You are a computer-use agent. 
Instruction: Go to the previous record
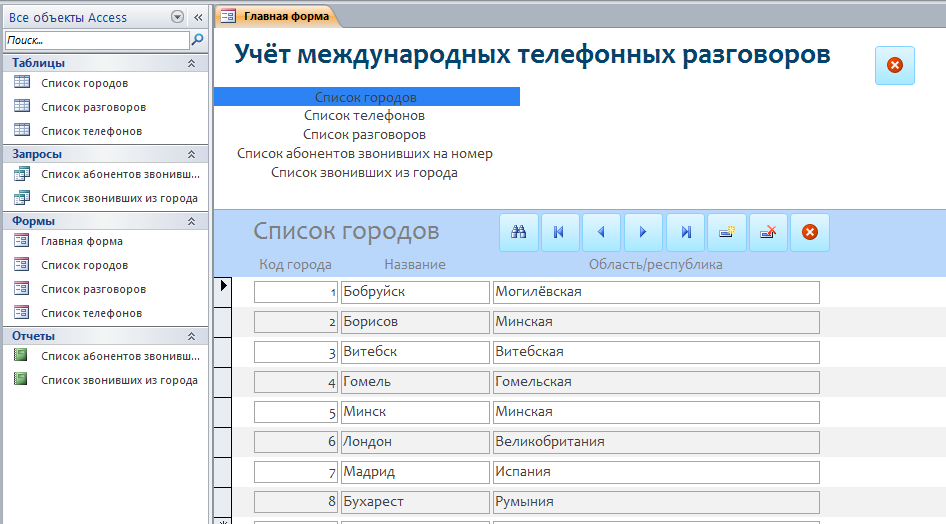602,232
